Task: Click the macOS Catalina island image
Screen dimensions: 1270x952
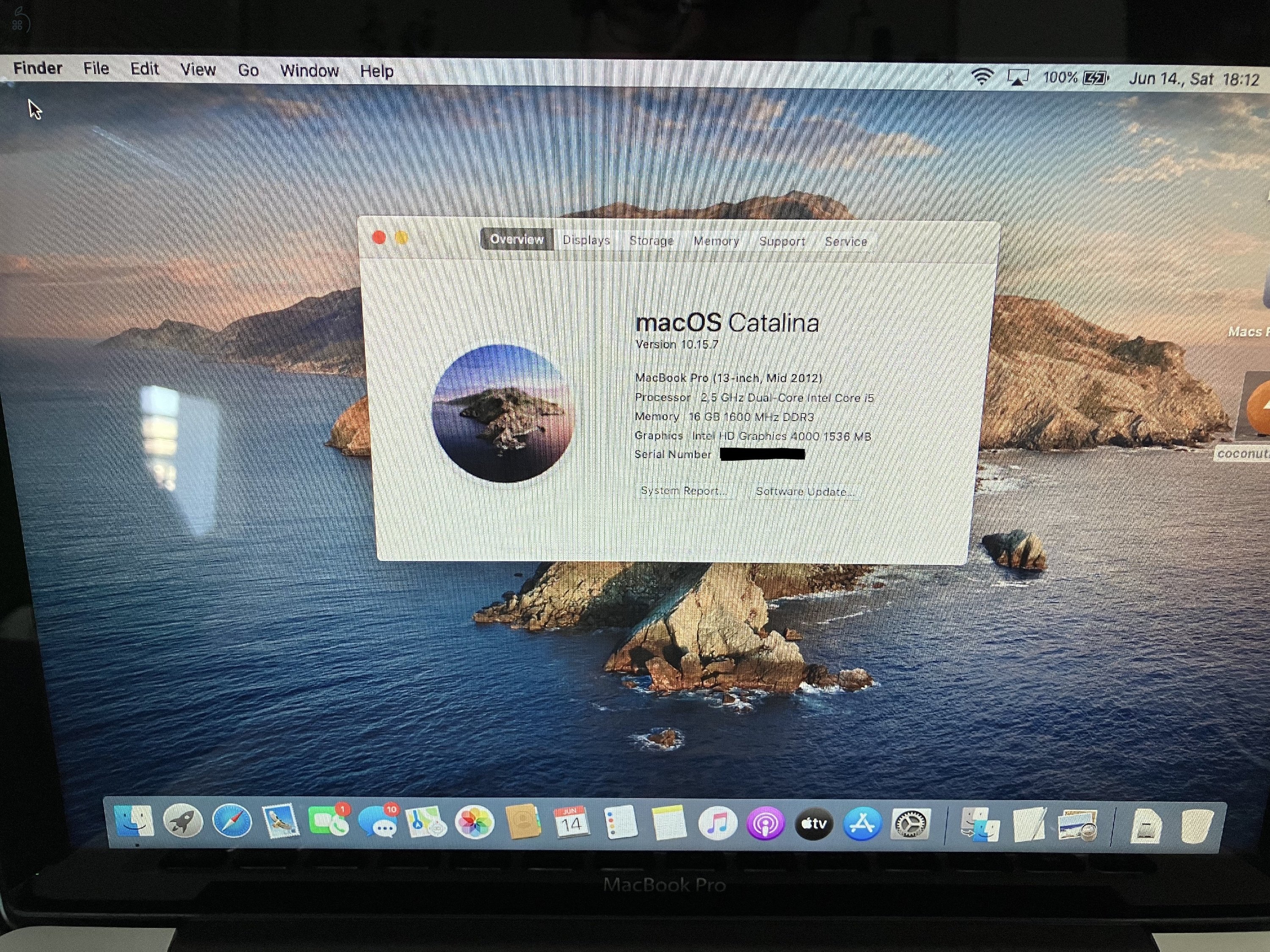Action: (x=502, y=413)
